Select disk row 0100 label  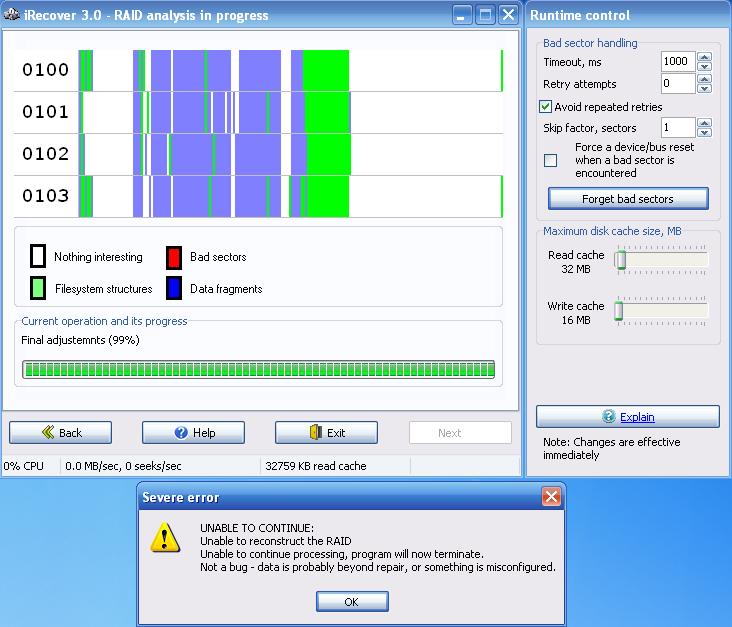[x=46, y=70]
